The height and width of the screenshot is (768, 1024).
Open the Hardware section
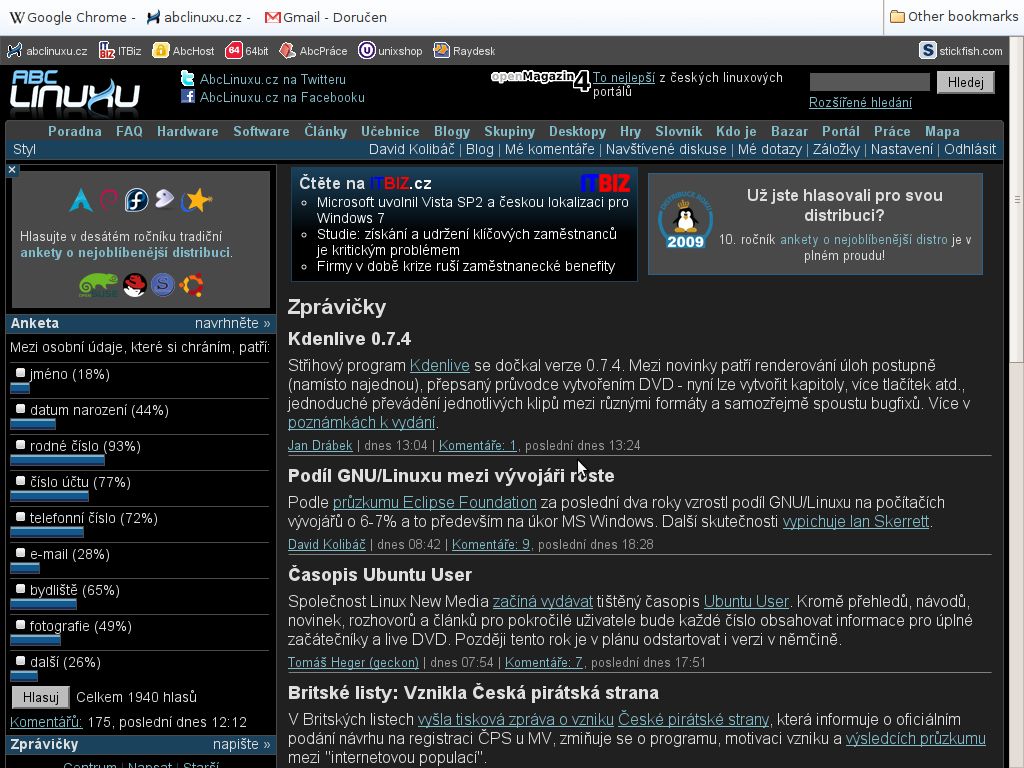pos(187,131)
